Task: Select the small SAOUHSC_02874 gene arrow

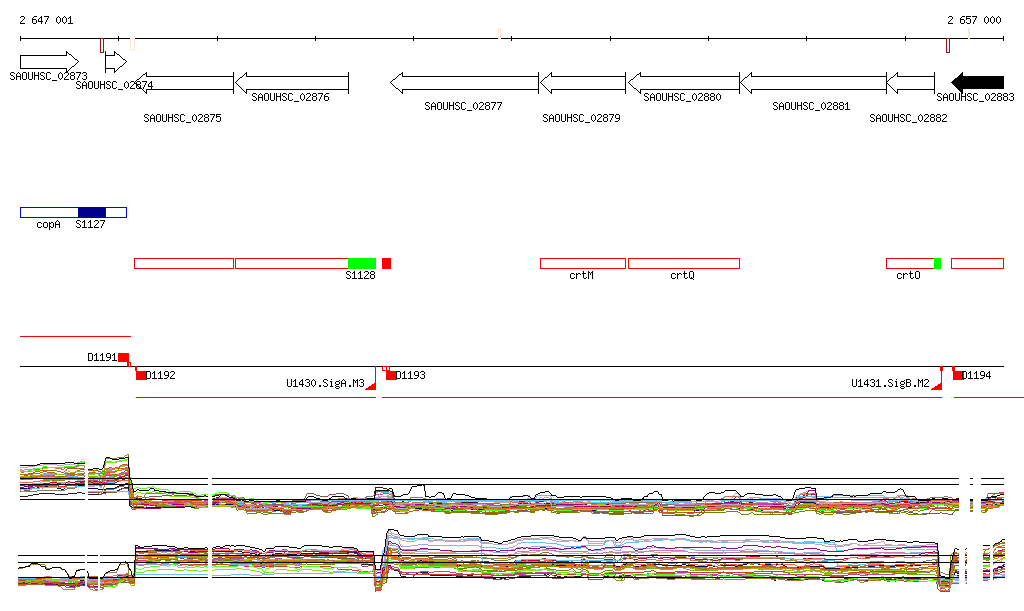Action: (116, 62)
